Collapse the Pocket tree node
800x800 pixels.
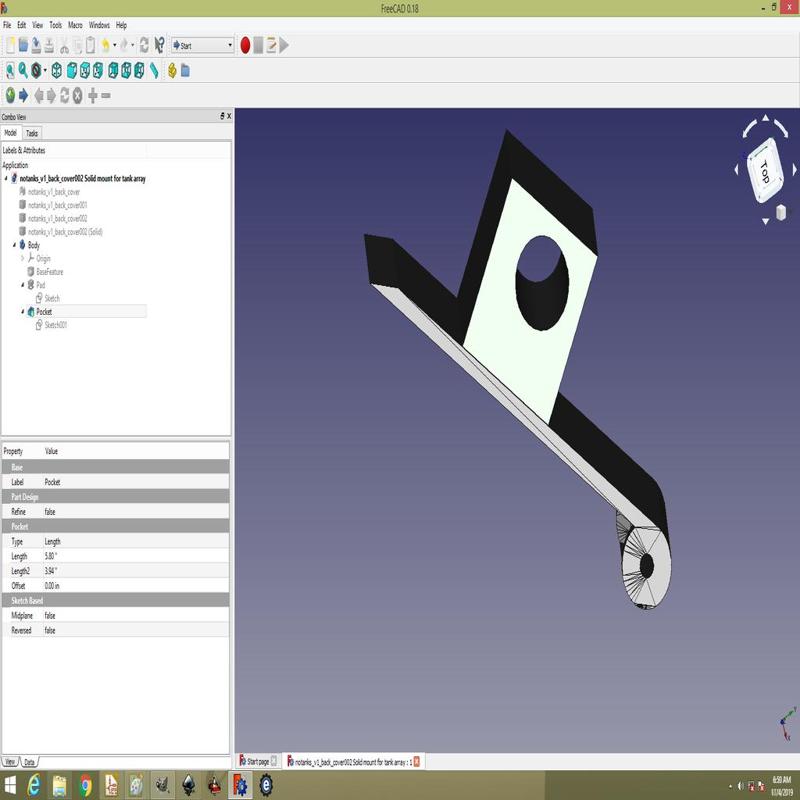click(x=22, y=312)
